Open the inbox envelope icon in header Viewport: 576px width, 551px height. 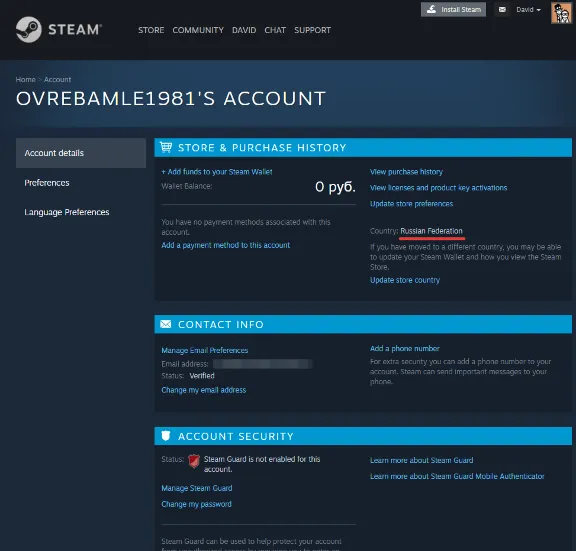[502, 10]
